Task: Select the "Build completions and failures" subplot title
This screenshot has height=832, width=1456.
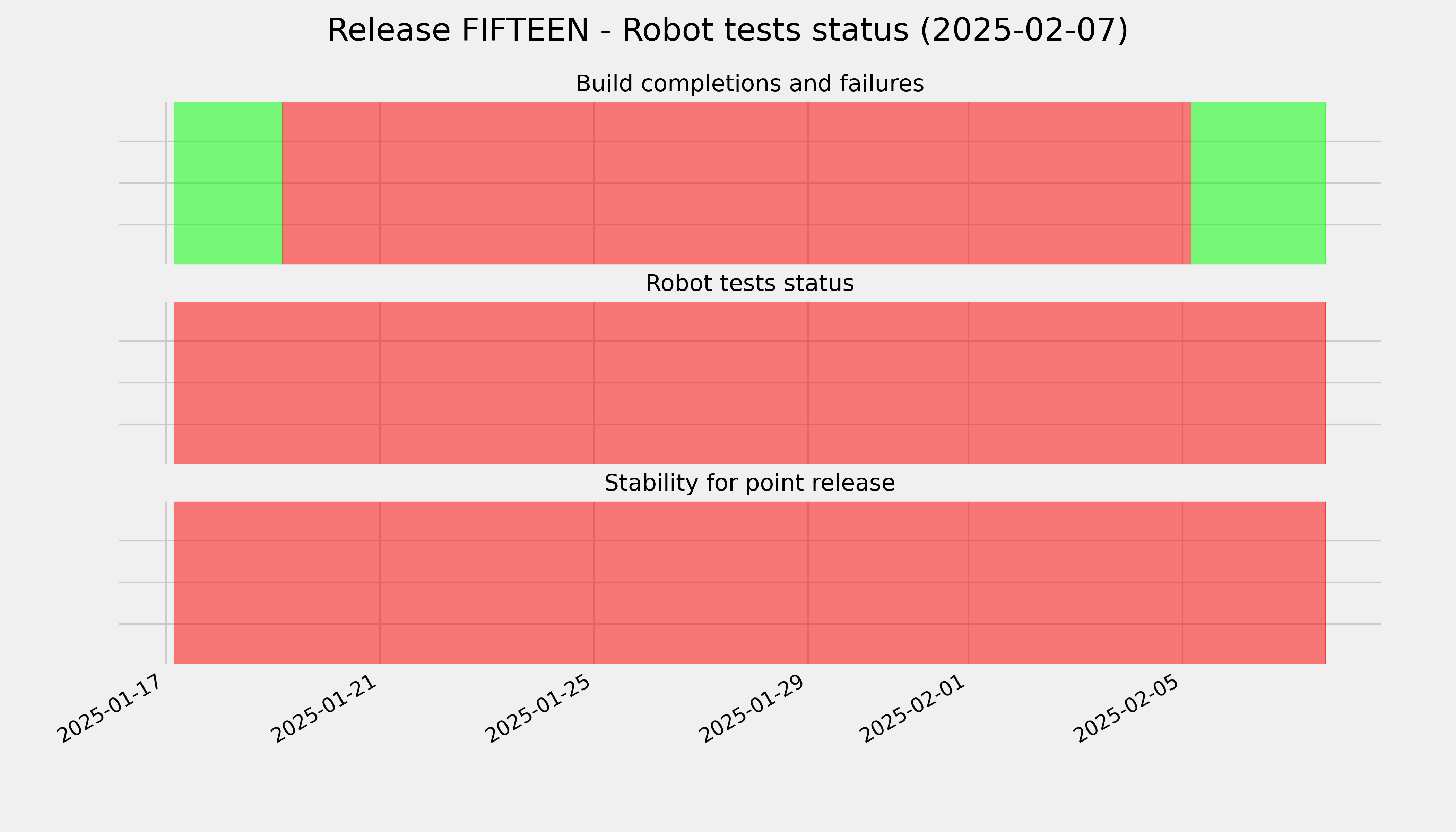Action: [749, 84]
